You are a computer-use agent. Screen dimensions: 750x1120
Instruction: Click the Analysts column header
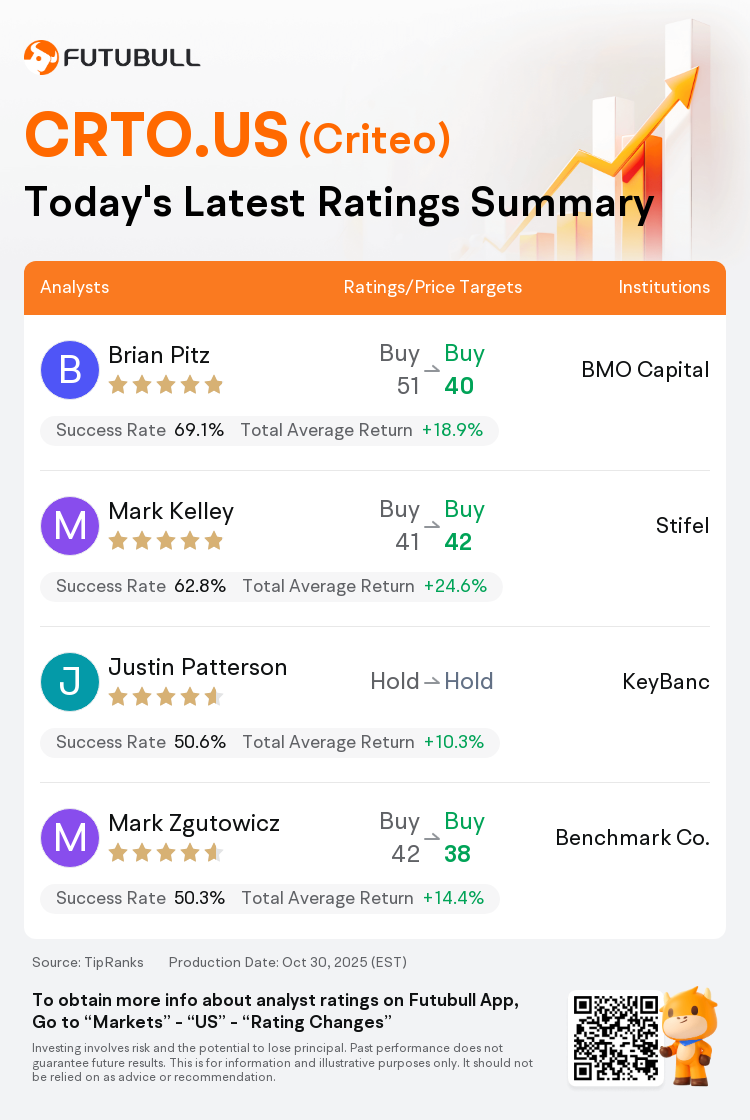[75, 287]
